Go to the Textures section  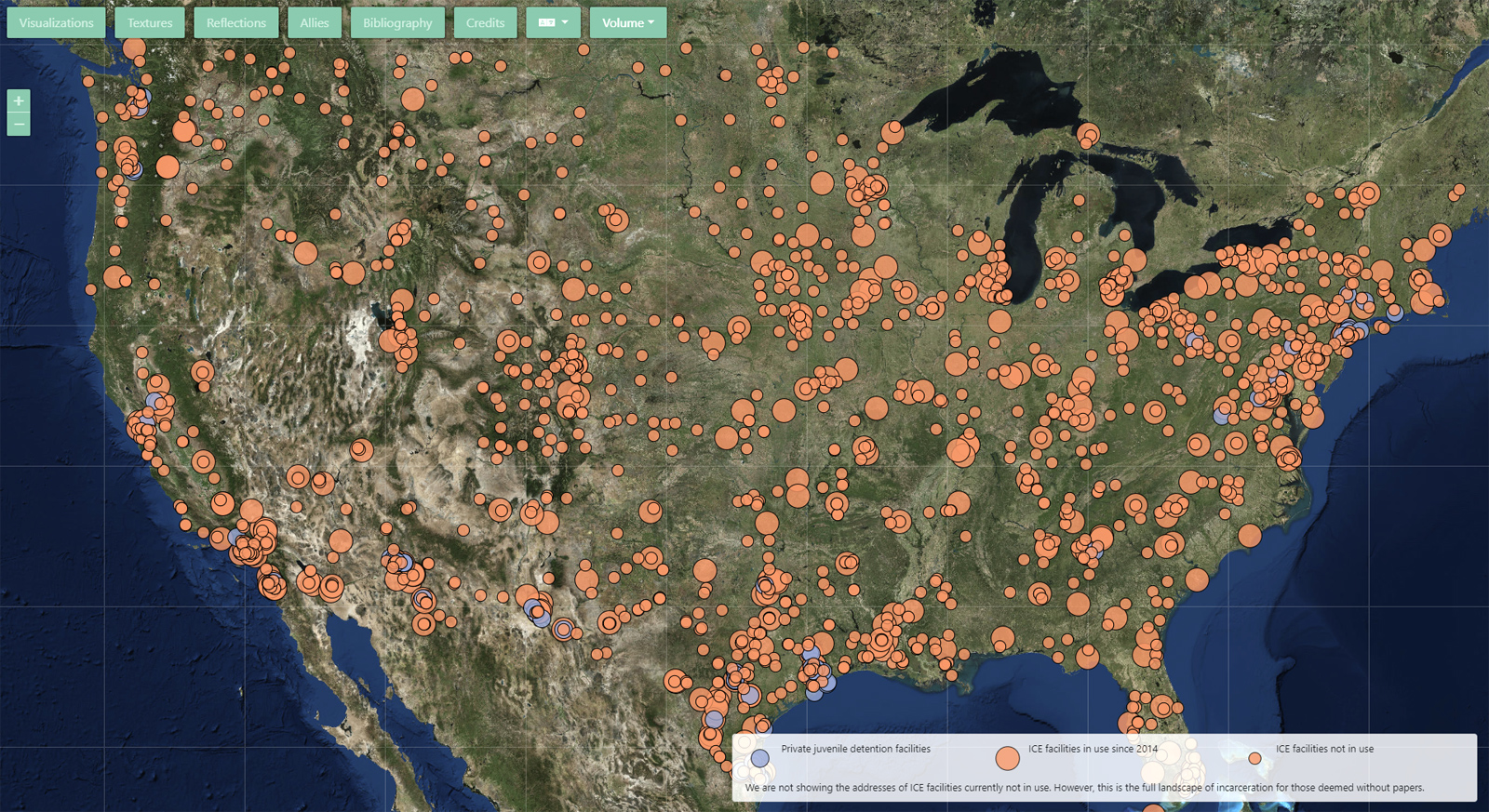[x=150, y=22]
